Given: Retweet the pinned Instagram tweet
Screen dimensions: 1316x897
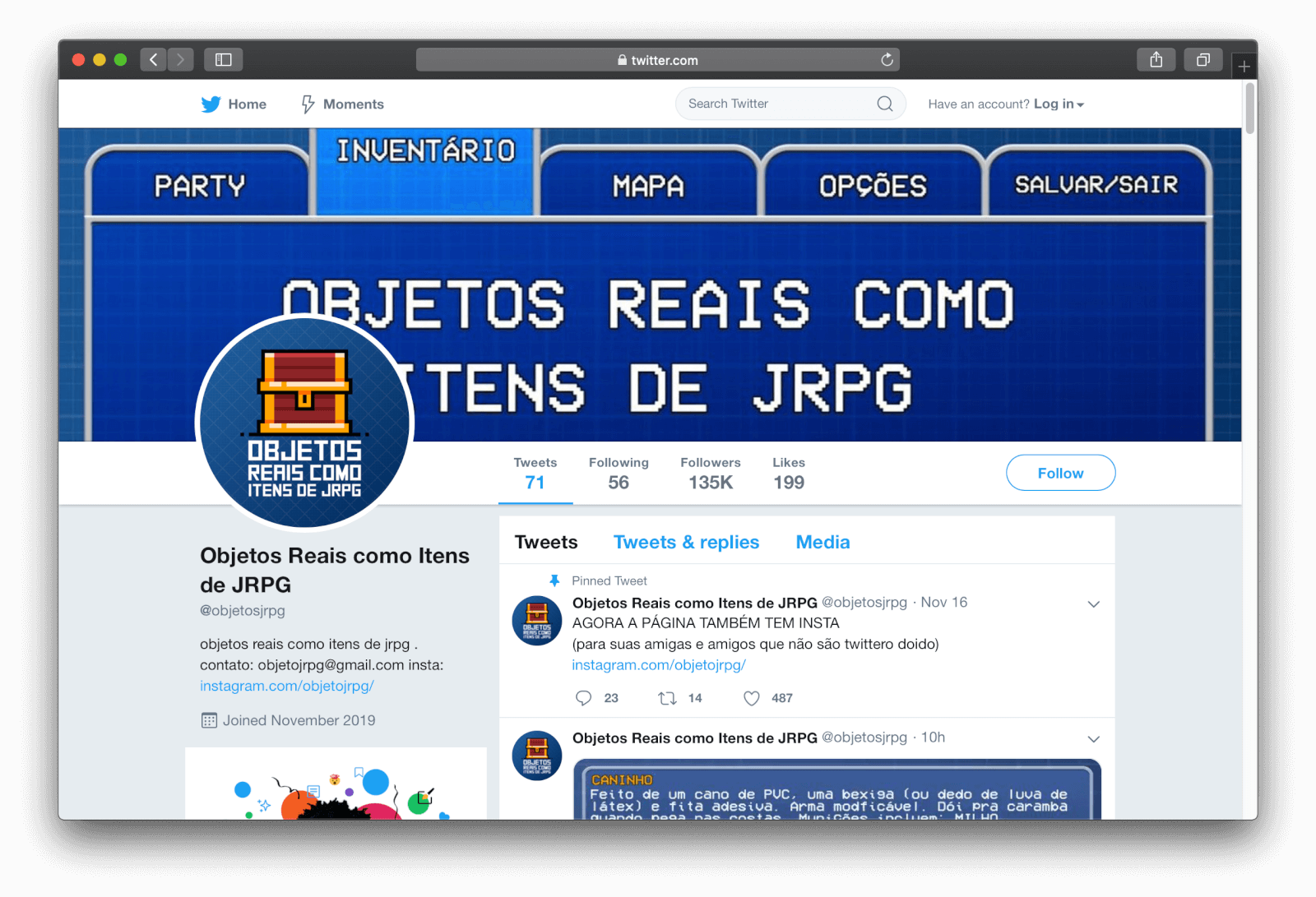Looking at the screenshot, I should 667,698.
